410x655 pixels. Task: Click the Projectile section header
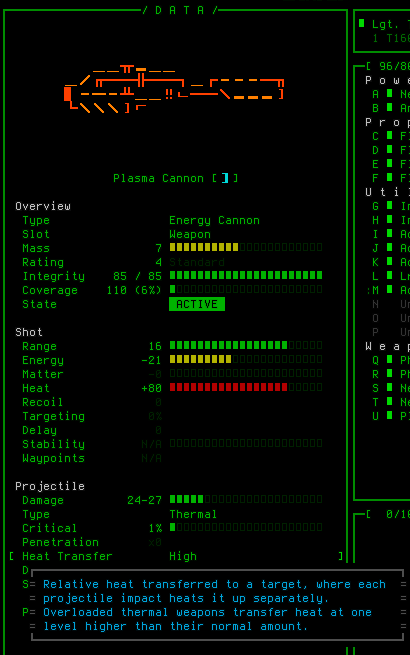50,486
